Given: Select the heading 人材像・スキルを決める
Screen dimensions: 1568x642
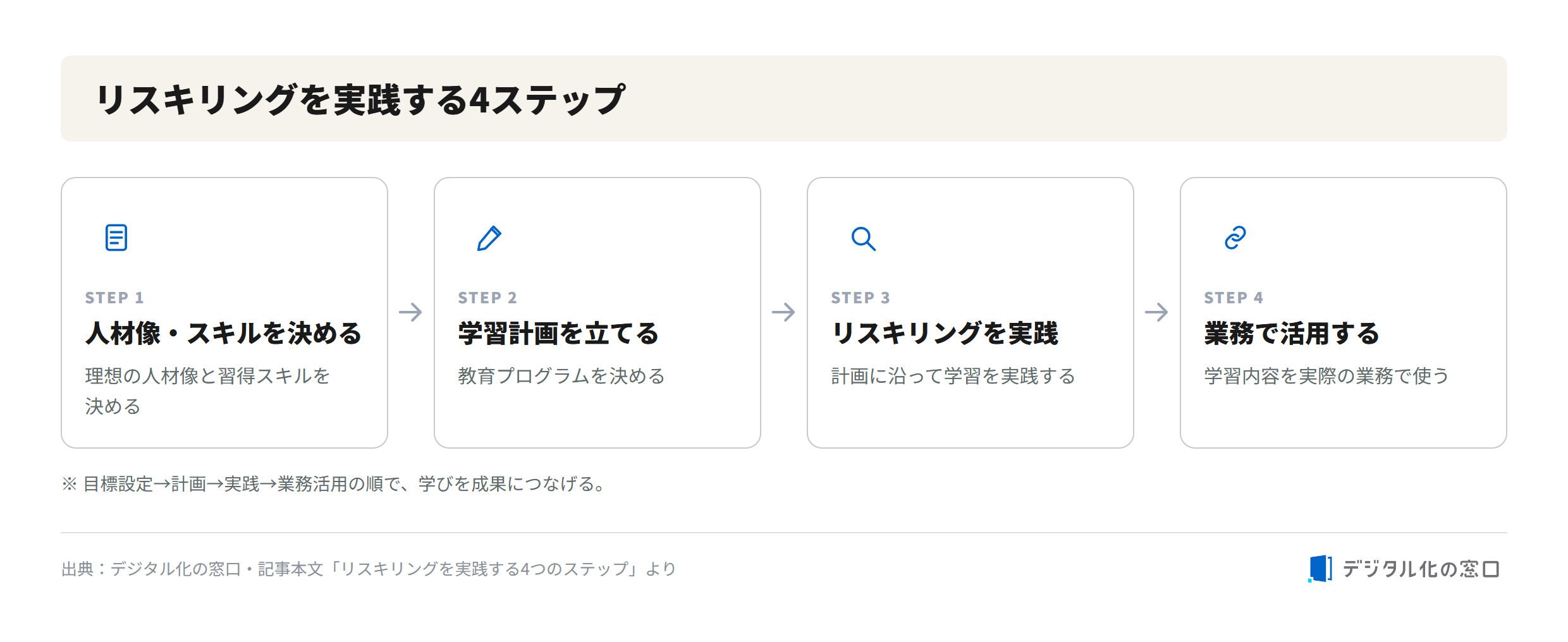Looking at the screenshot, I should [x=223, y=333].
